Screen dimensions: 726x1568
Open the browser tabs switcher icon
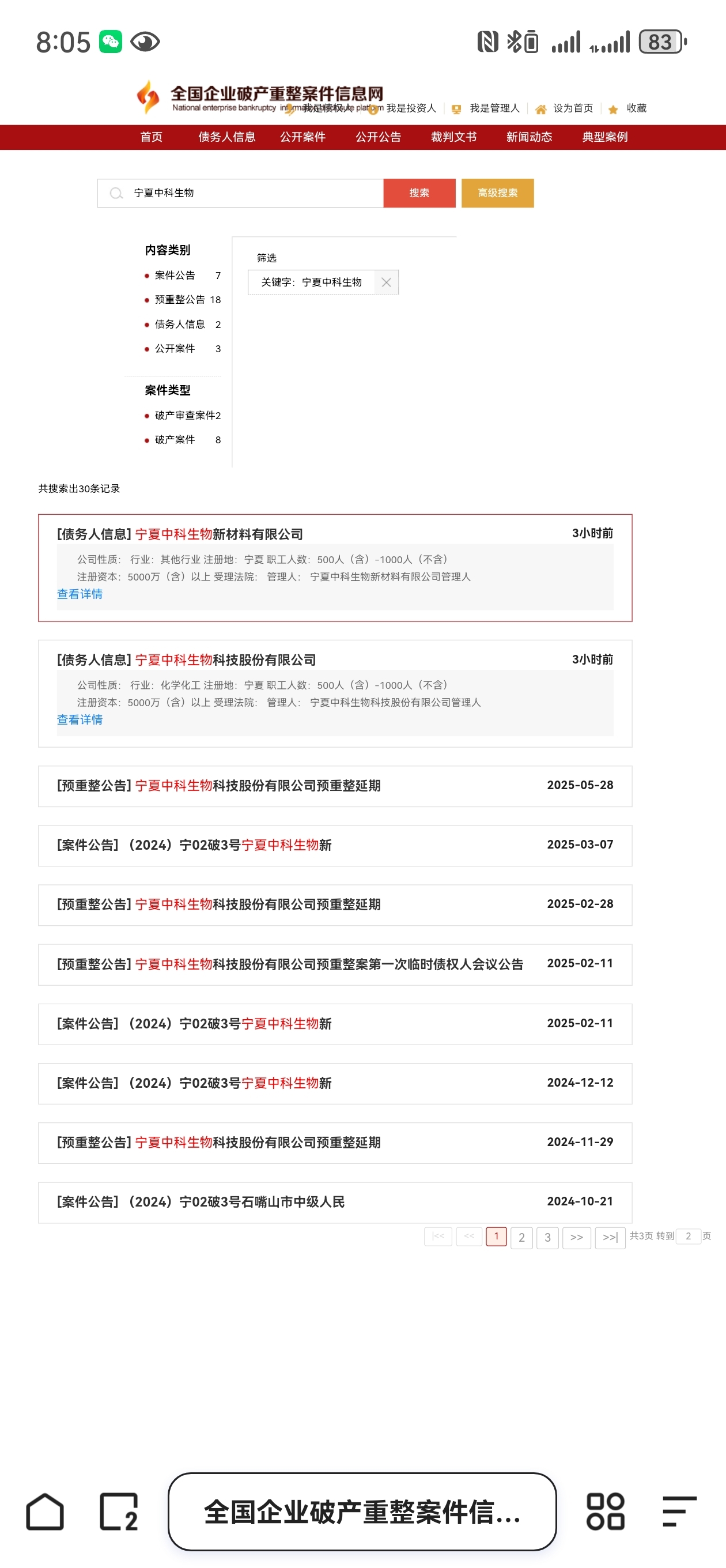[119, 1512]
